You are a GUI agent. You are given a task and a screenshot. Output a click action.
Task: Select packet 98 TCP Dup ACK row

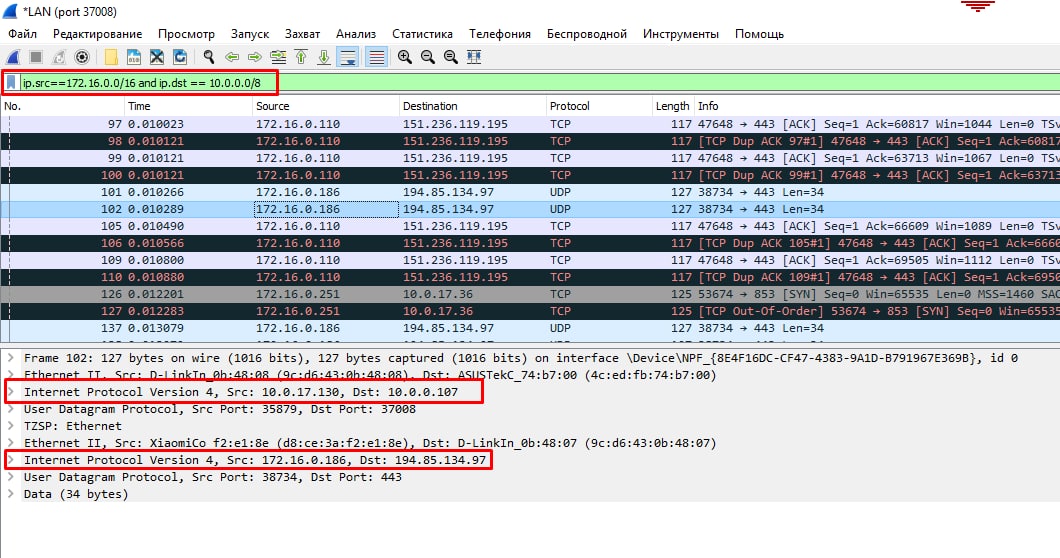tap(530, 141)
